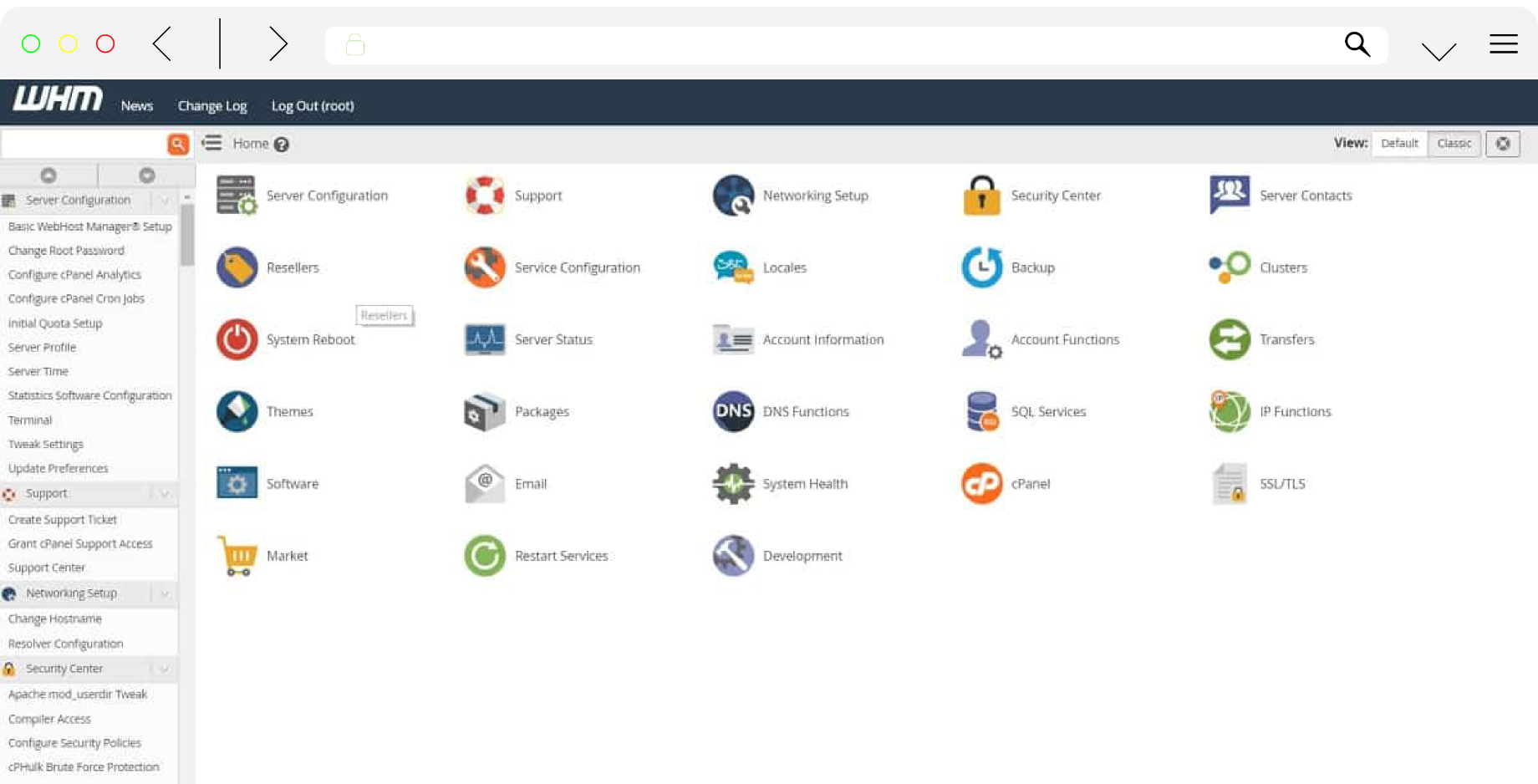Click the System Reboot power icon
The height and width of the screenshot is (784, 1538).
click(237, 339)
